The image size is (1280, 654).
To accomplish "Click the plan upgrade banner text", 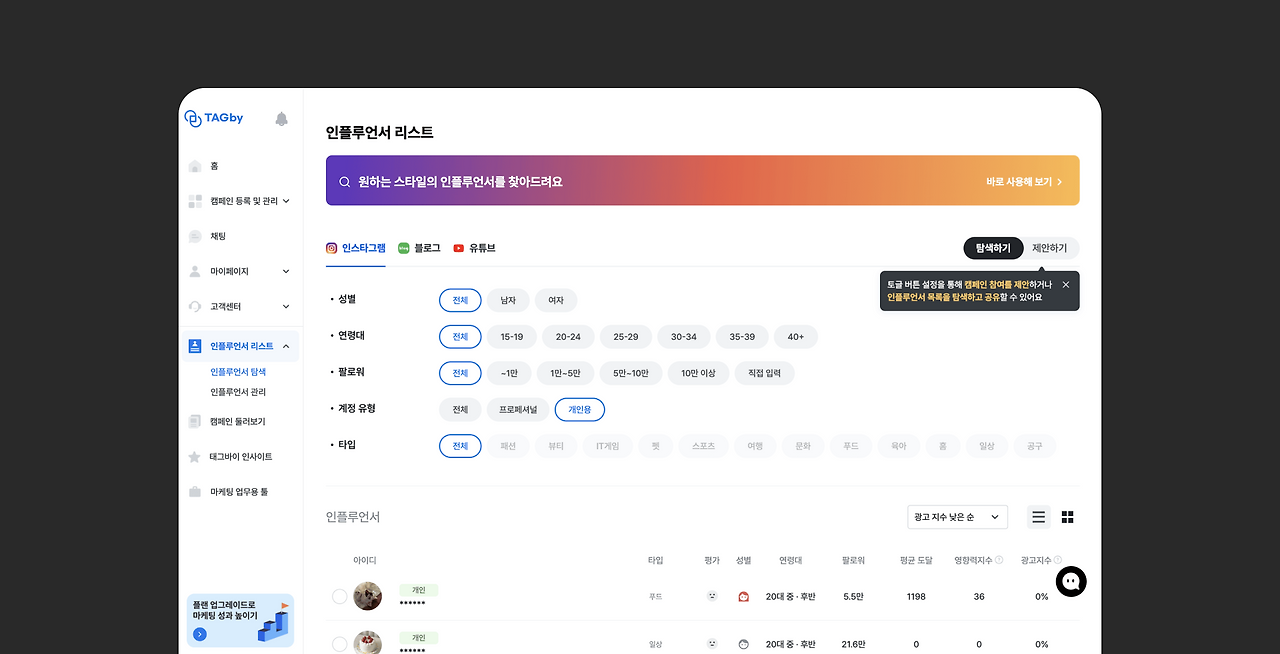I will coord(225,610).
